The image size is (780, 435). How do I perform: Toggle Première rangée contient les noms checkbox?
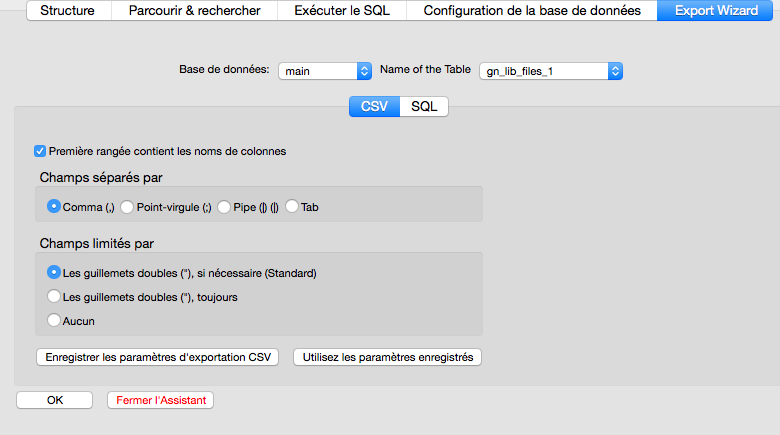[x=40, y=151]
